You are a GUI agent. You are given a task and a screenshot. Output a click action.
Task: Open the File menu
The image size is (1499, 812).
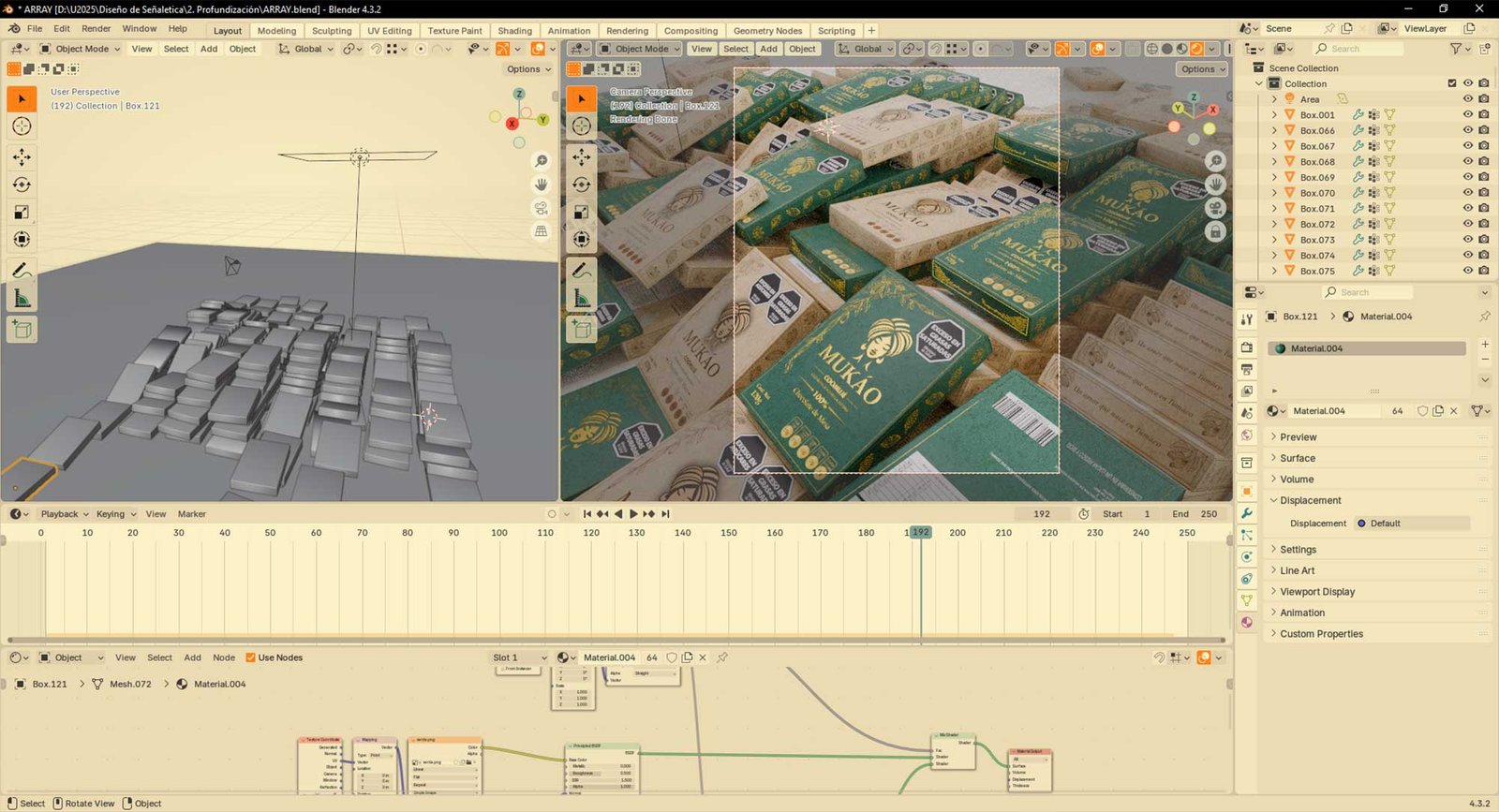click(x=35, y=29)
